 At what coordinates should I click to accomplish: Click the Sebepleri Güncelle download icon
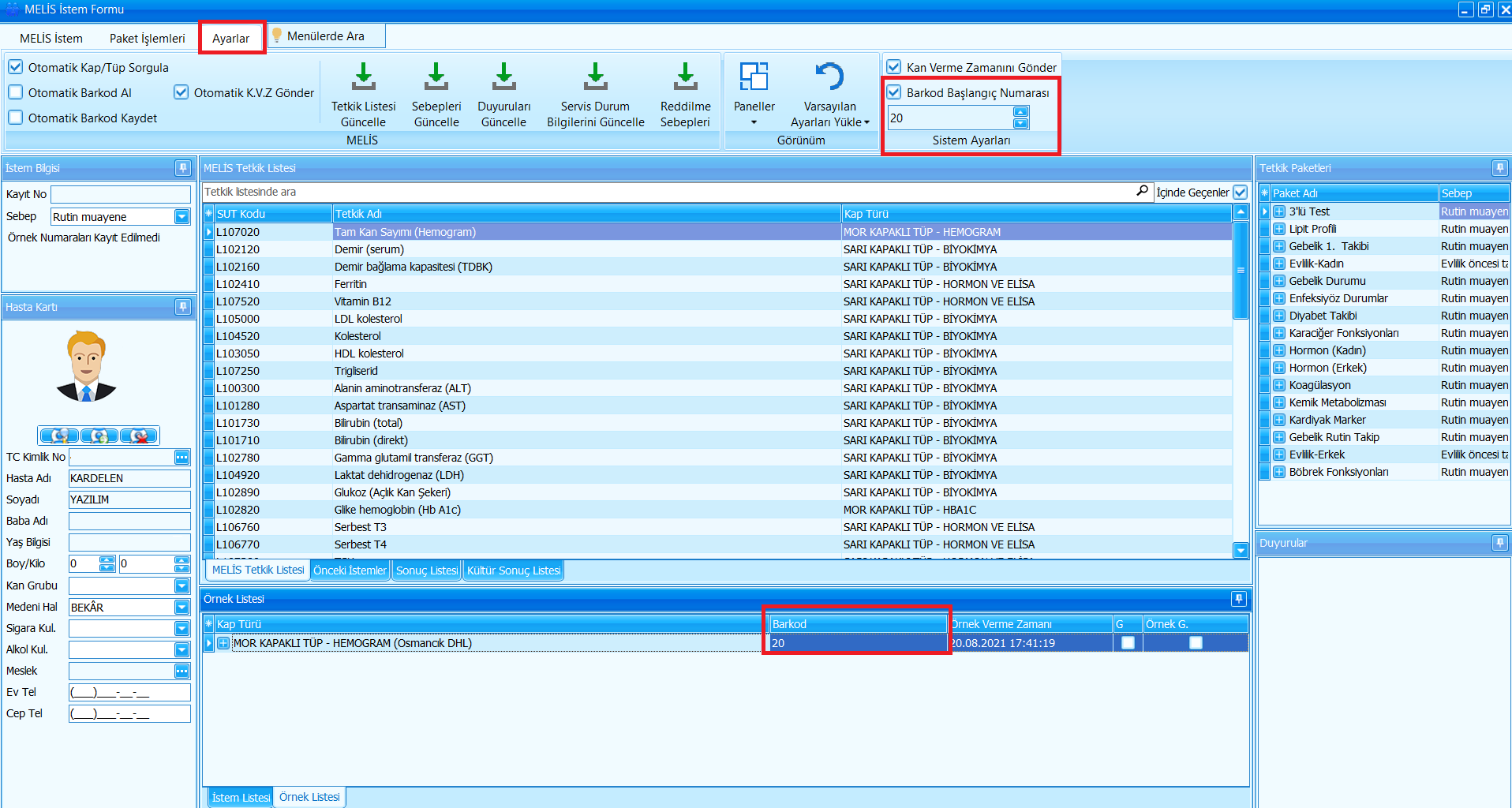pyautogui.click(x=436, y=77)
